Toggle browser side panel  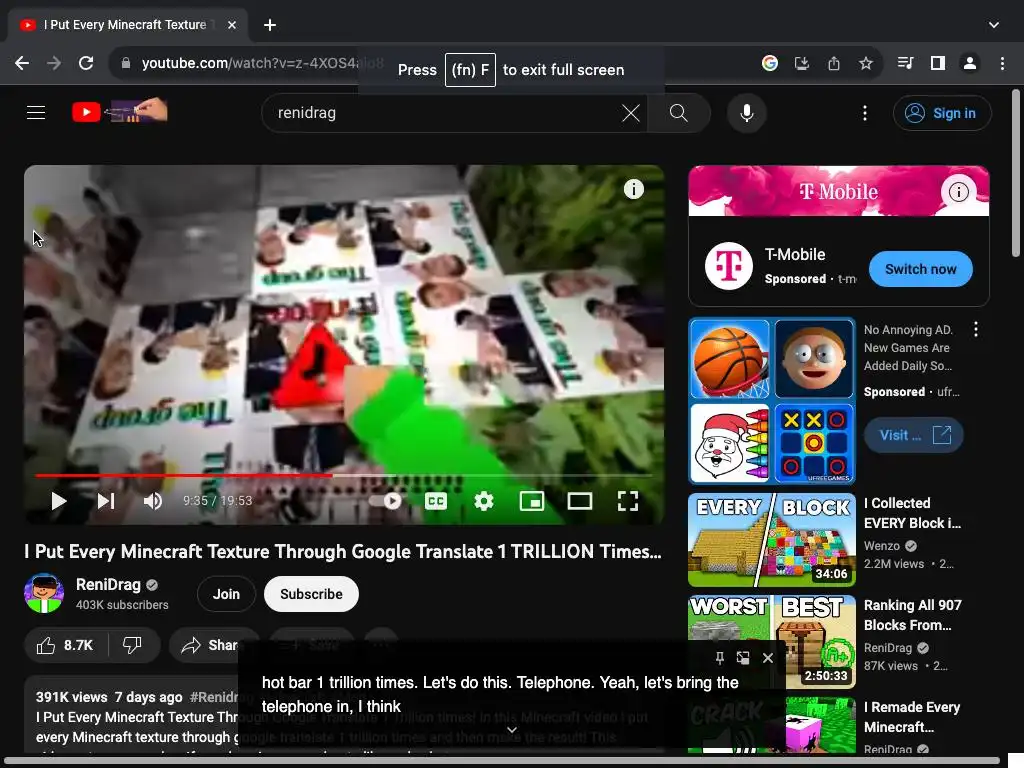point(937,63)
